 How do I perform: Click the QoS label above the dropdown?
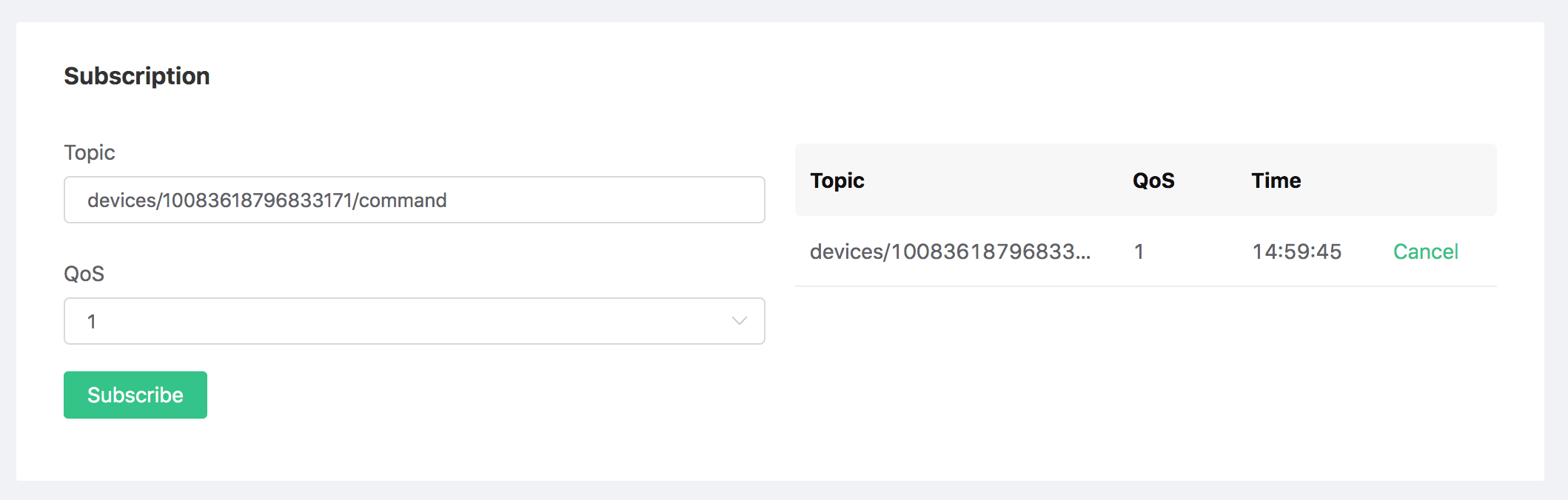(84, 274)
